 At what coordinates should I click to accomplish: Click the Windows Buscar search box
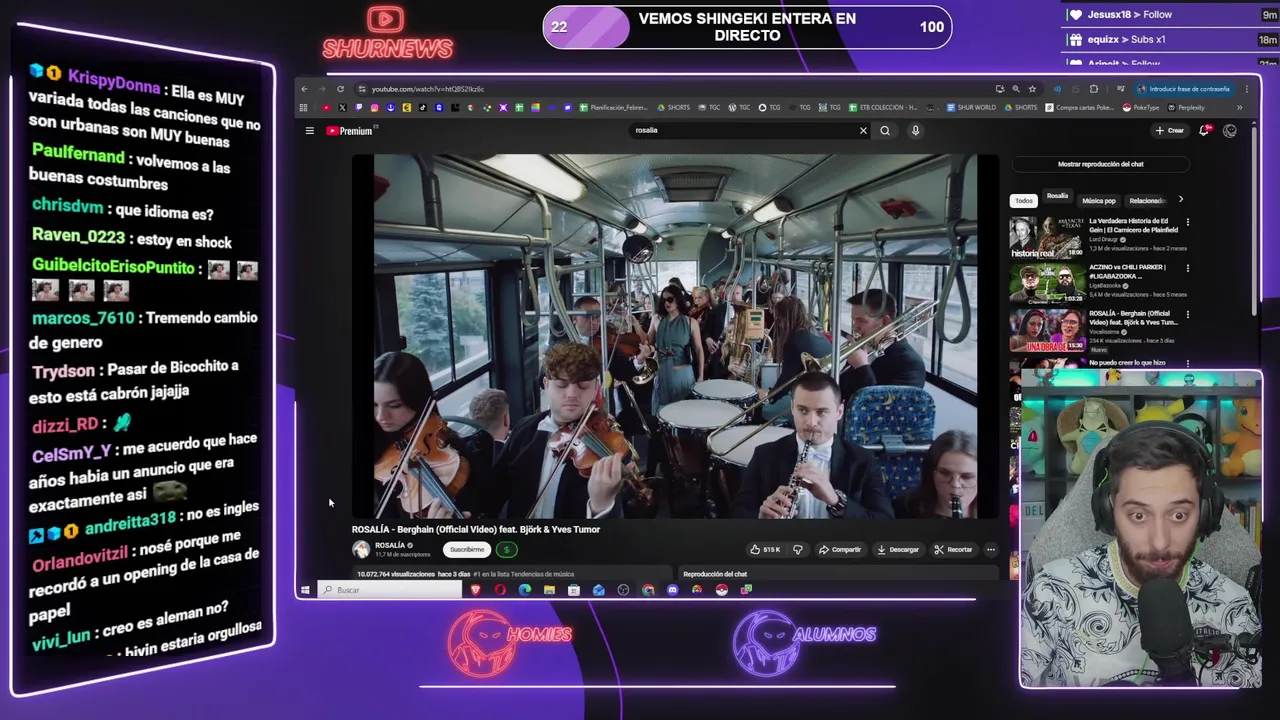tap(390, 590)
